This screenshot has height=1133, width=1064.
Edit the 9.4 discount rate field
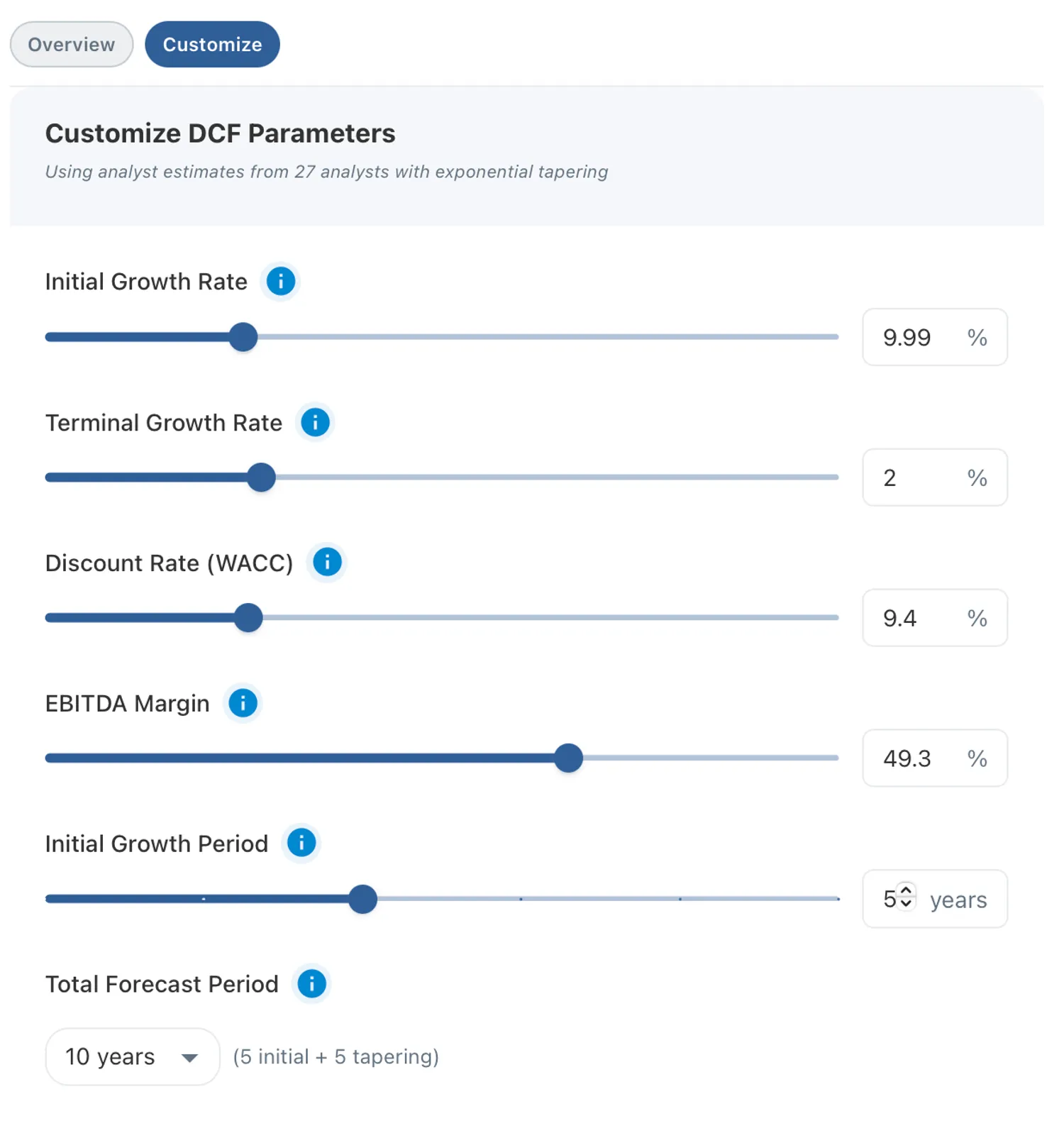pos(935,618)
